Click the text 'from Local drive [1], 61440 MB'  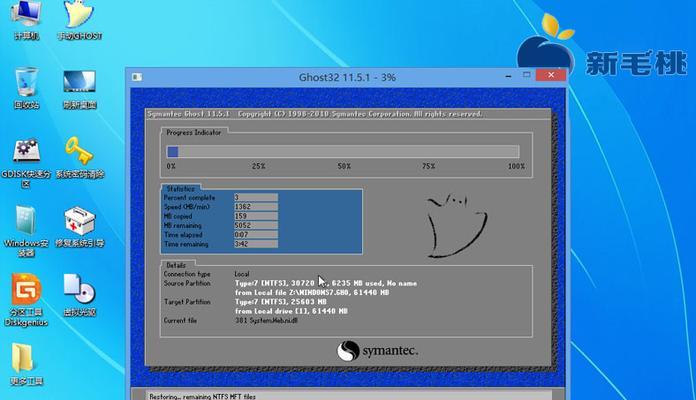291,311
